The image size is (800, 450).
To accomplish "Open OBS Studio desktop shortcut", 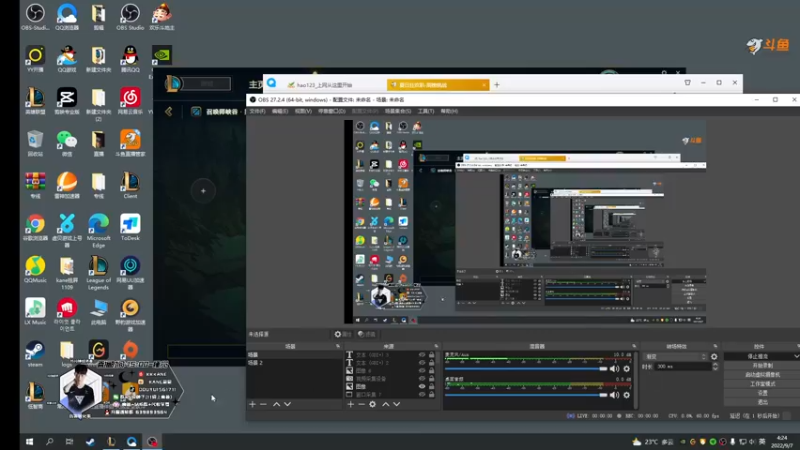I will coord(130,17).
